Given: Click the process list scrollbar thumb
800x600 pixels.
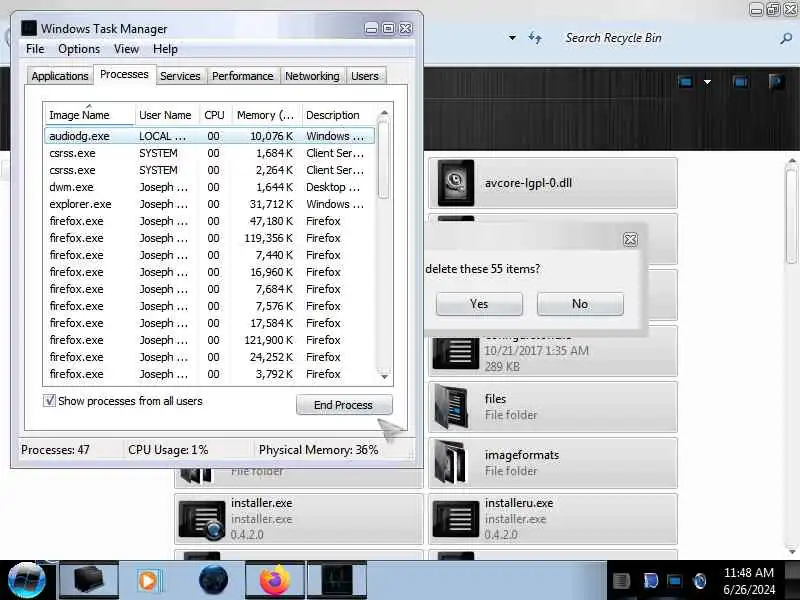Looking at the screenshot, I should (x=384, y=158).
